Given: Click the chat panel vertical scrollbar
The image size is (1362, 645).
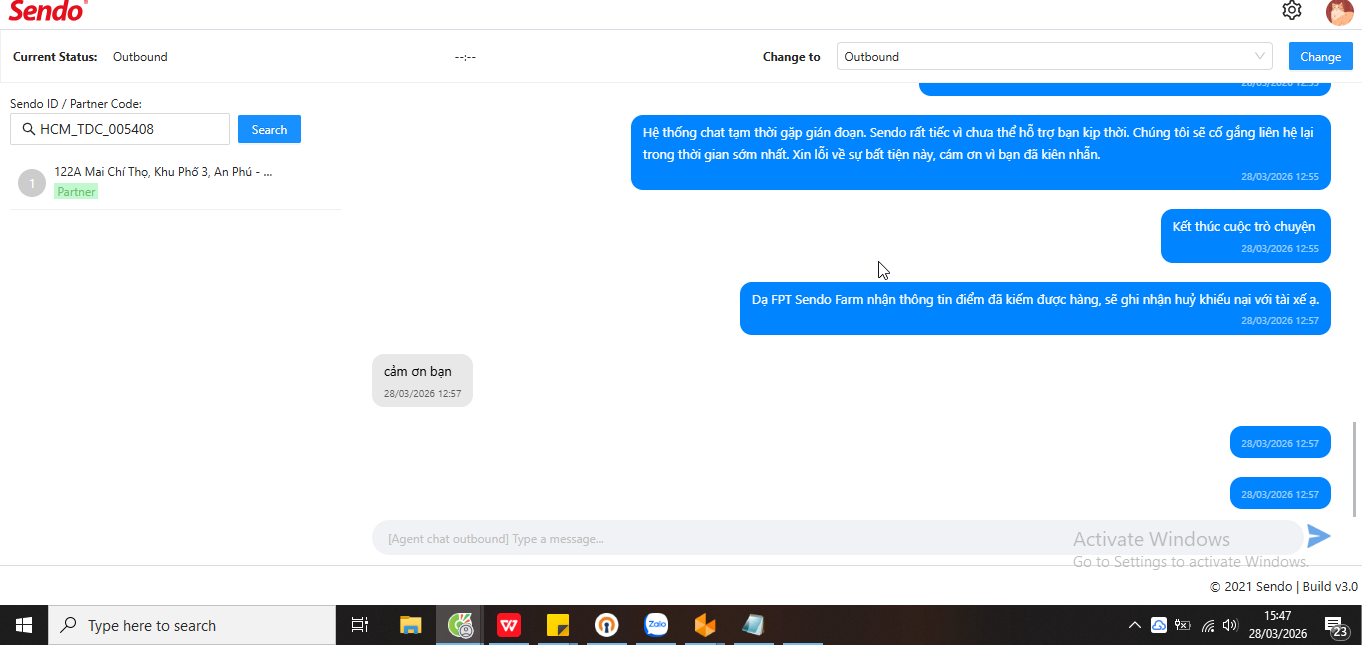Looking at the screenshot, I should (x=1356, y=468).
